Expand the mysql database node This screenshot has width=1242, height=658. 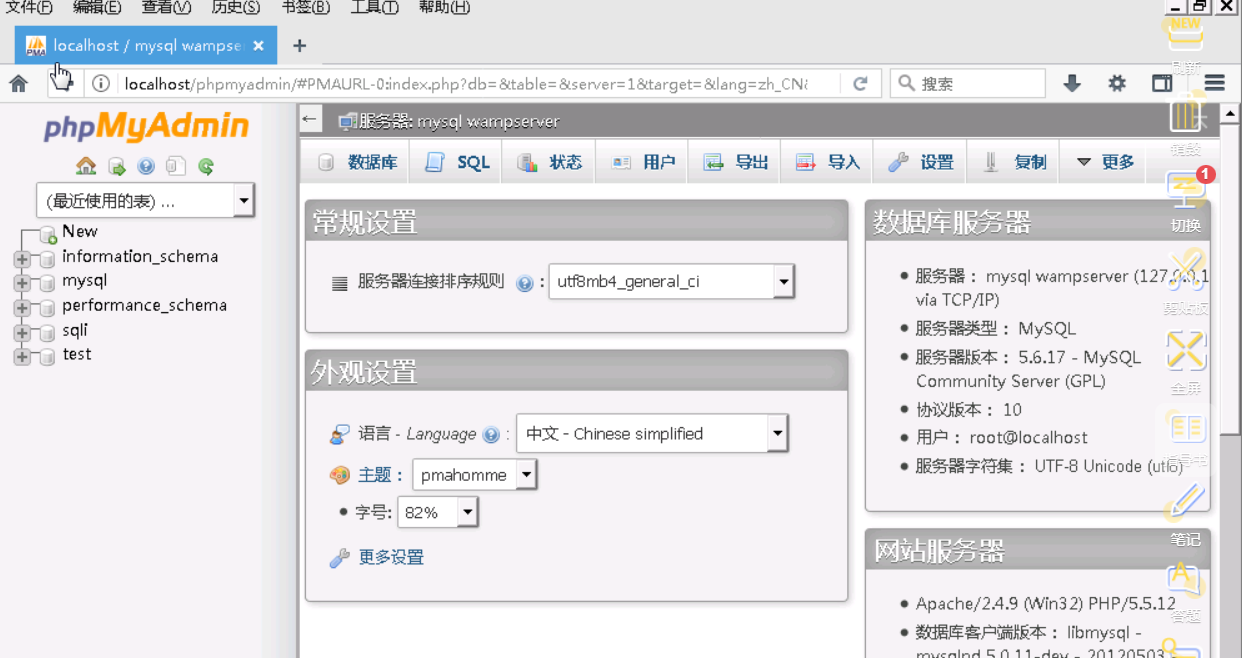point(21,283)
